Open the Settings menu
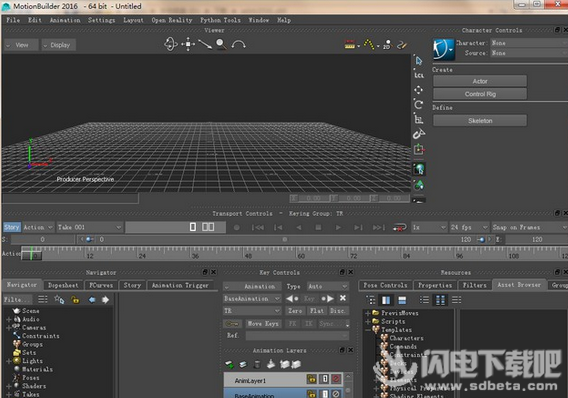568x398 pixels. click(x=101, y=20)
